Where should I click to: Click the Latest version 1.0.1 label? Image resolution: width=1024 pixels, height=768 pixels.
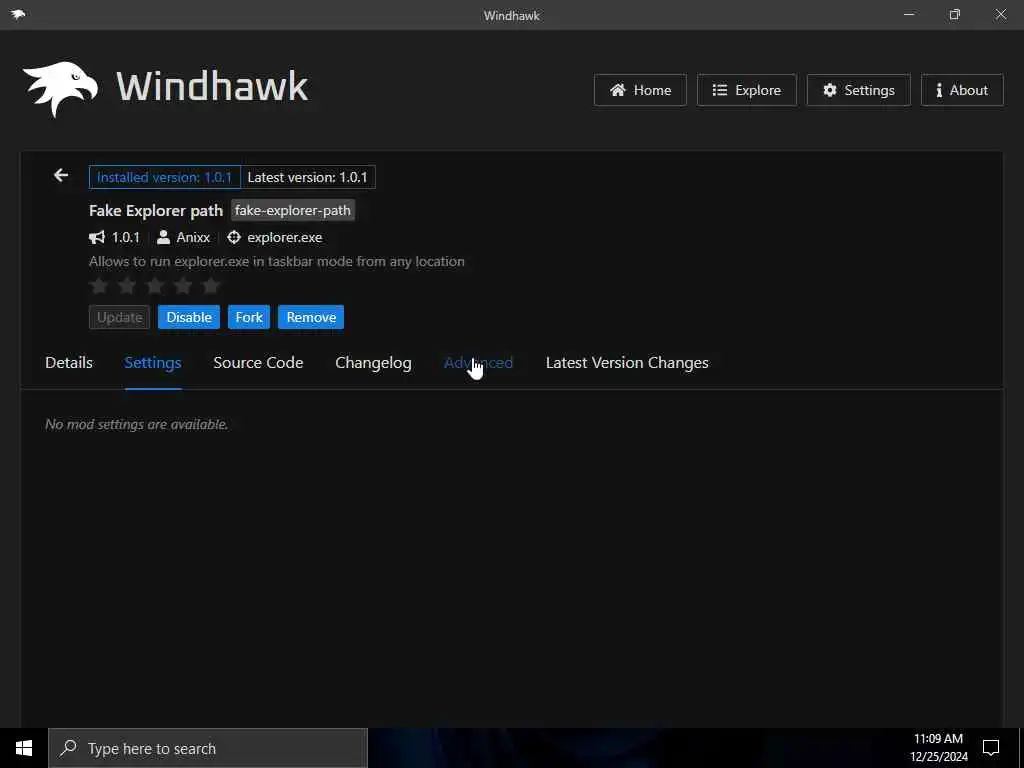click(x=308, y=177)
